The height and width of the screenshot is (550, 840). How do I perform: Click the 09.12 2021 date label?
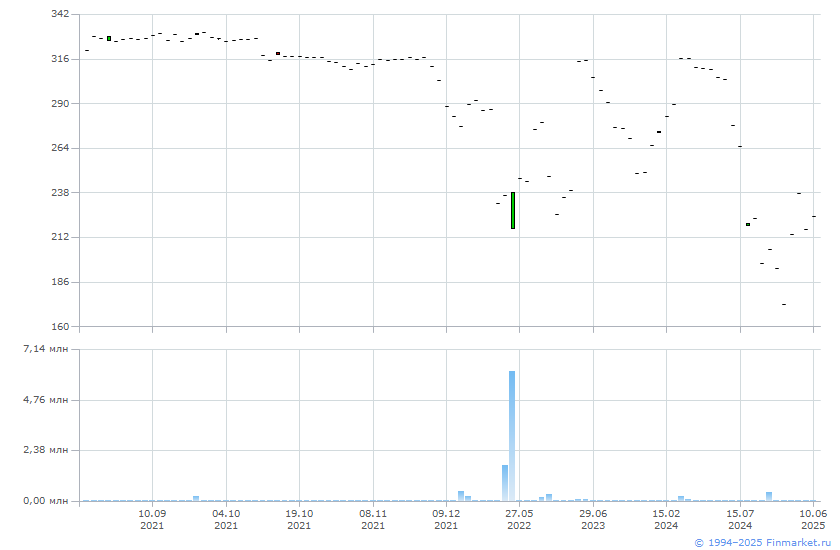click(x=446, y=519)
